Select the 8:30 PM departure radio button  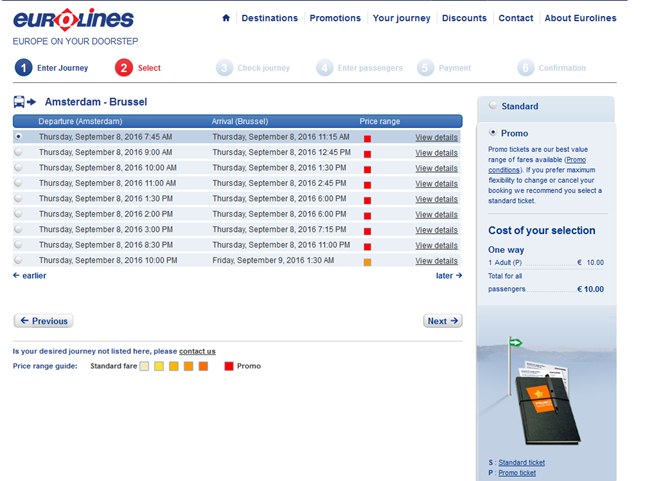tap(18, 244)
